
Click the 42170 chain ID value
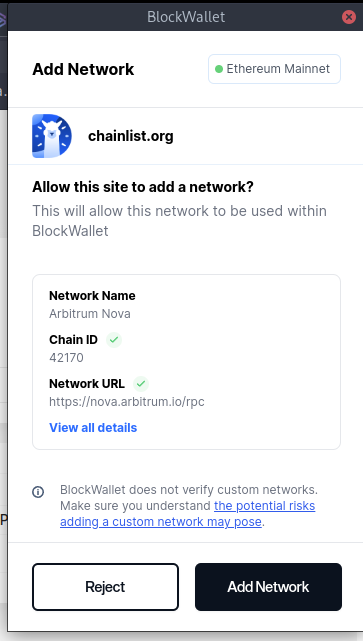pyautogui.click(x=66, y=358)
